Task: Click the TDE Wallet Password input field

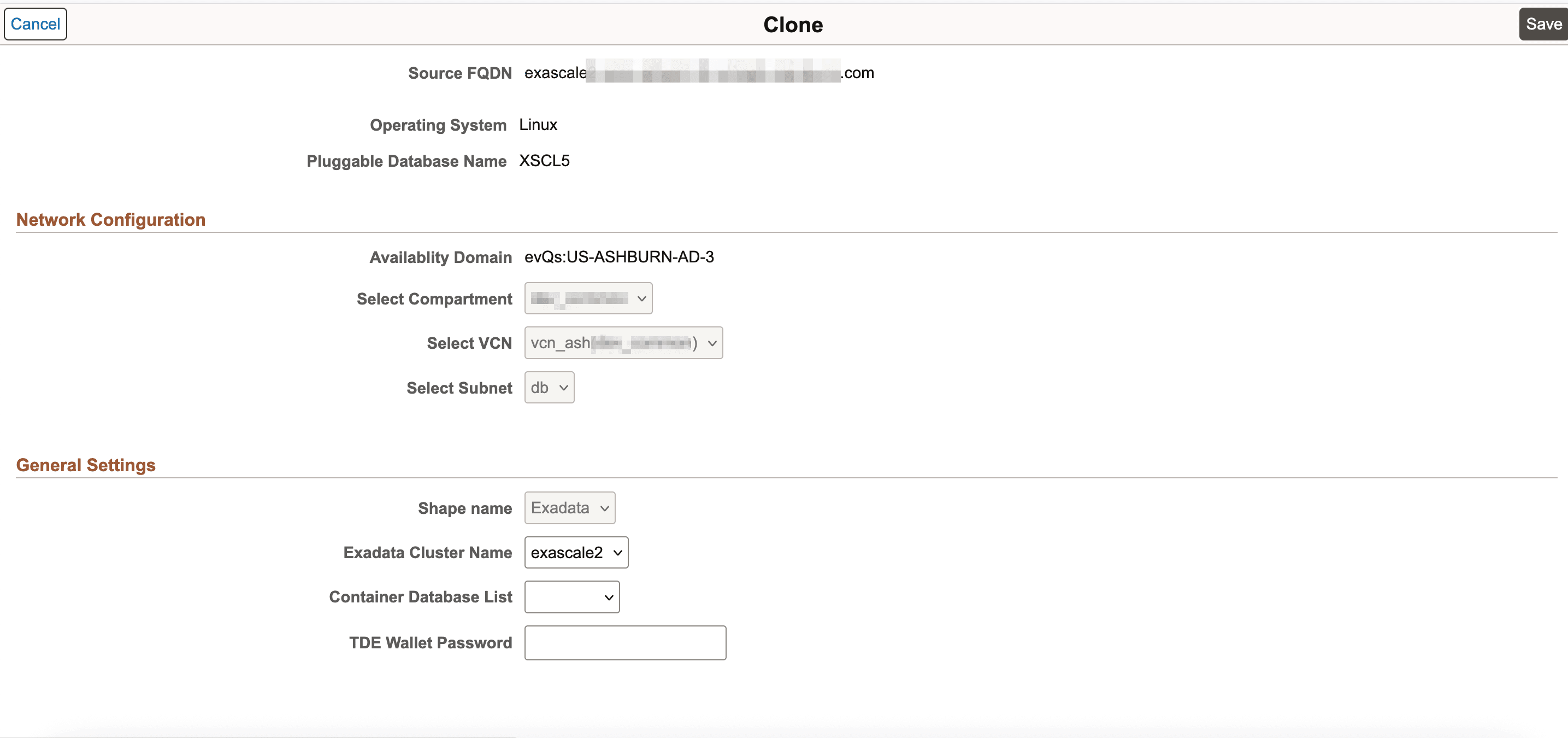Action: coord(625,642)
